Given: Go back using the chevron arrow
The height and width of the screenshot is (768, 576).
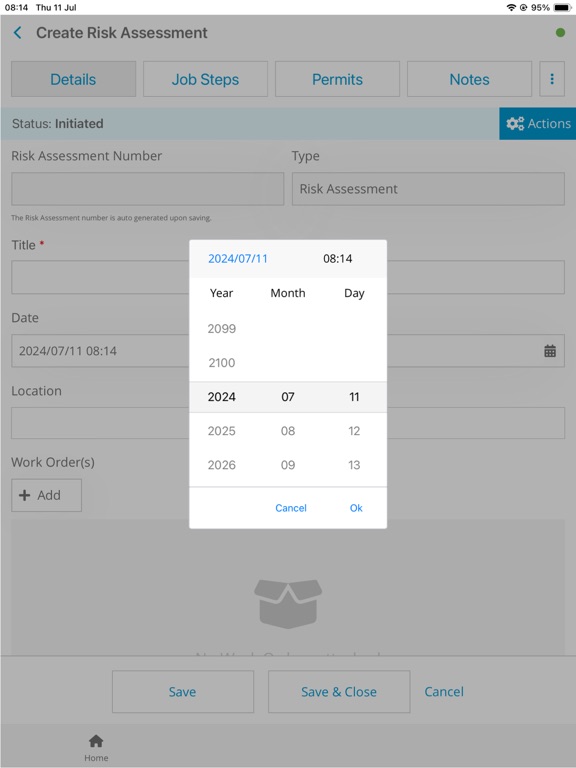Looking at the screenshot, I should tap(18, 33).
